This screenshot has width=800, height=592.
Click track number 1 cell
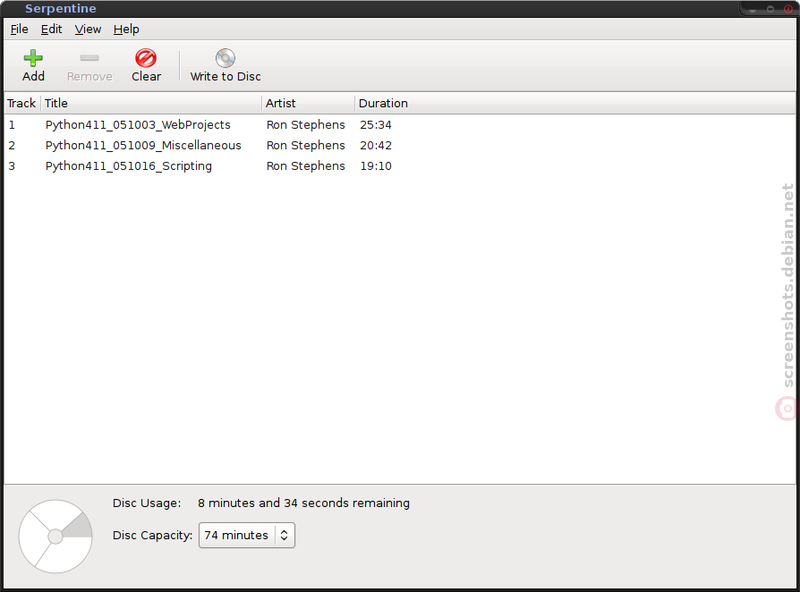12,125
